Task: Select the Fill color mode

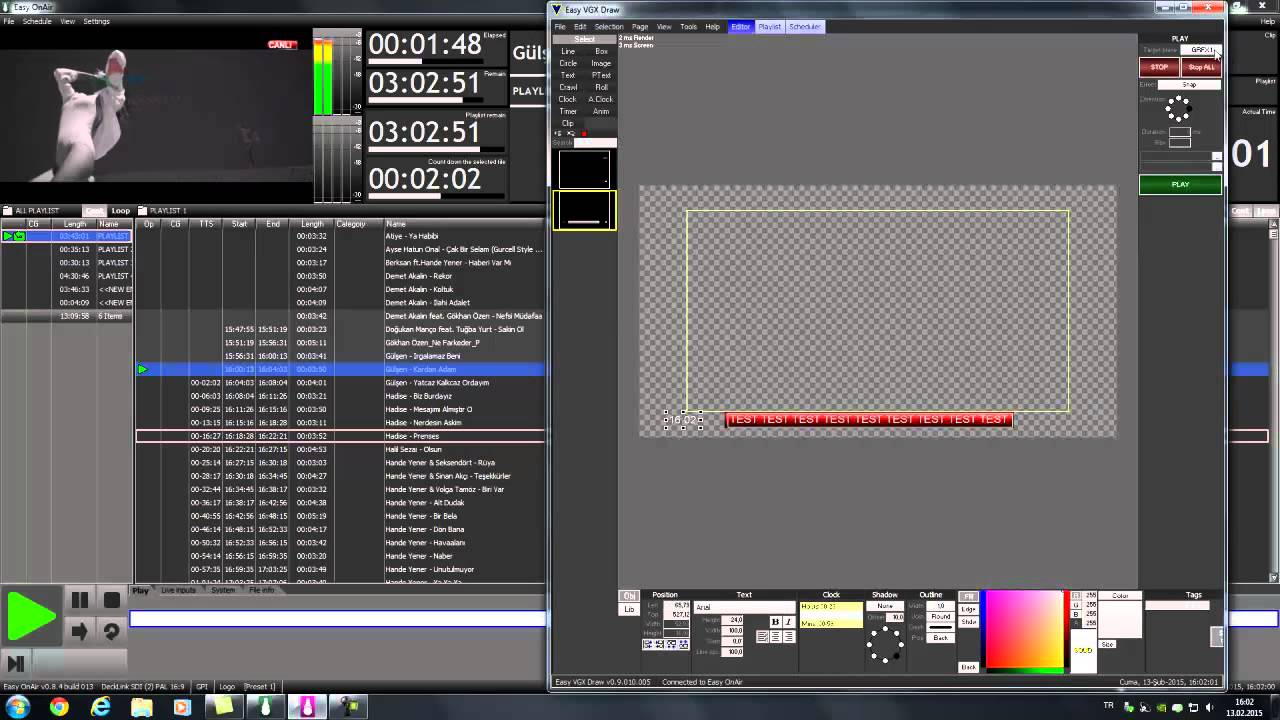Action: [x=969, y=597]
